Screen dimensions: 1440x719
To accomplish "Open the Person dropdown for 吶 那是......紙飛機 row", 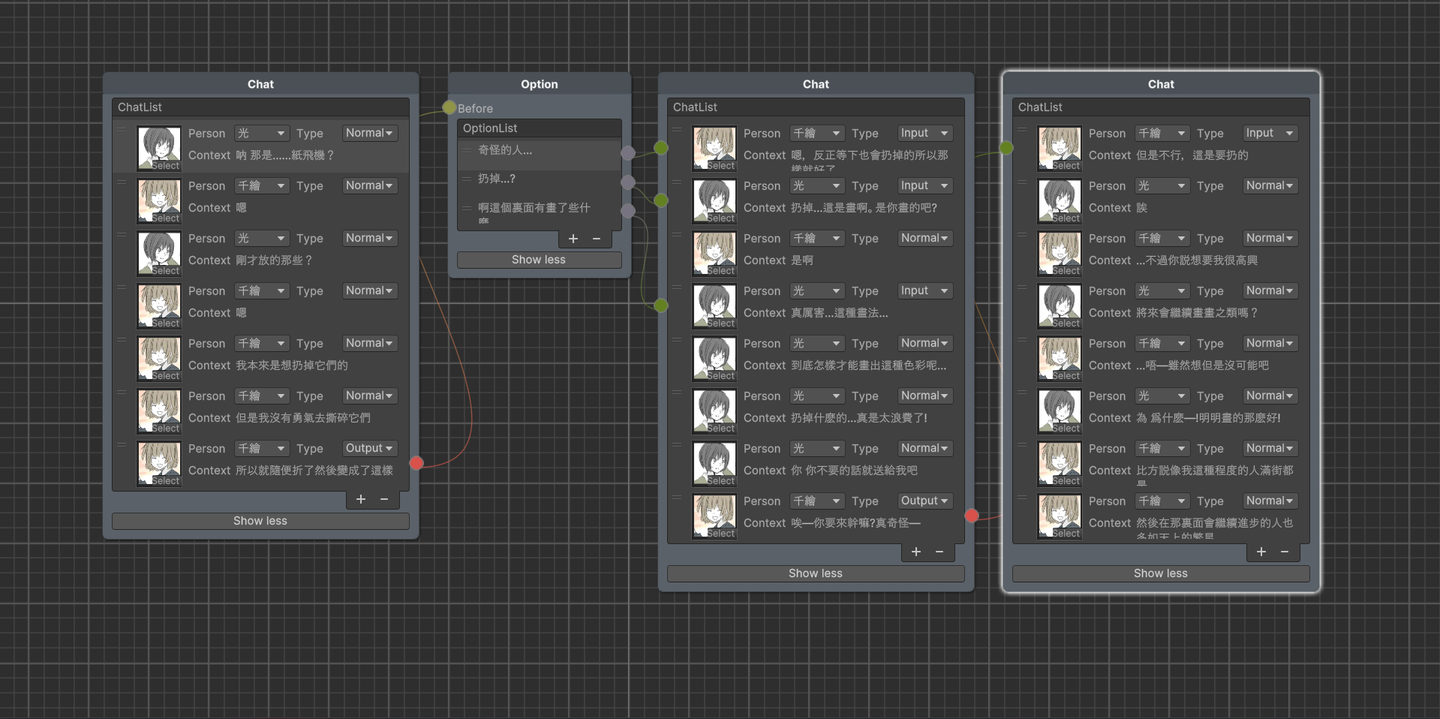I will [261, 133].
